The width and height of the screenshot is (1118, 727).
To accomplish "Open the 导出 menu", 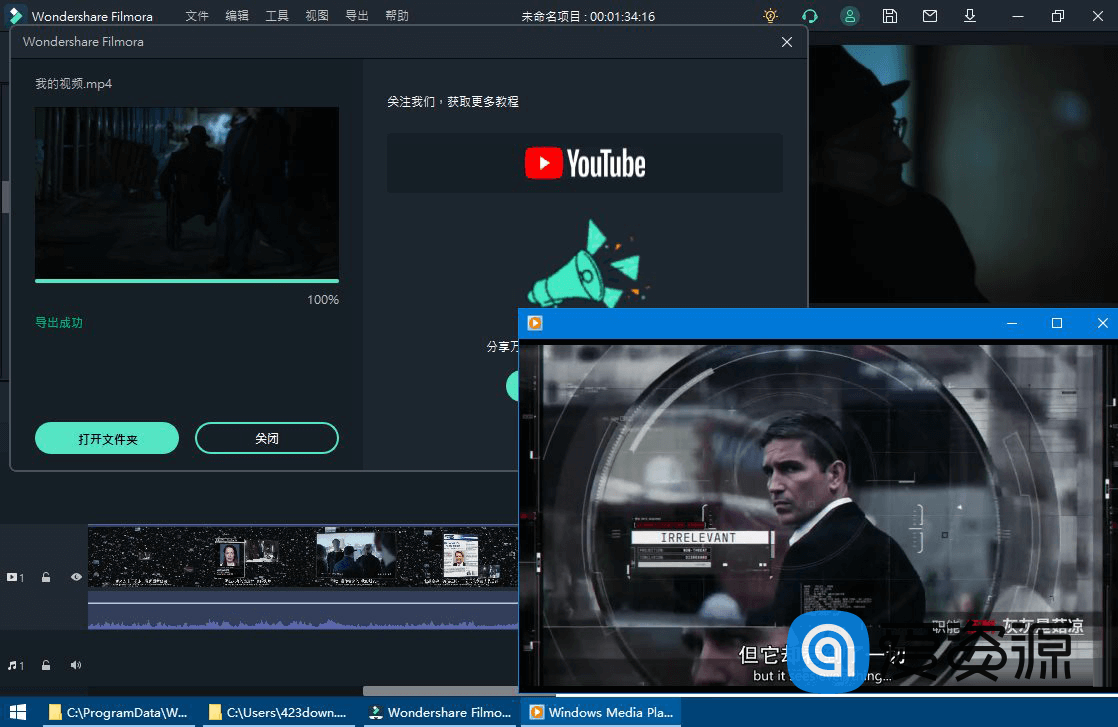I will coord(356,16).
